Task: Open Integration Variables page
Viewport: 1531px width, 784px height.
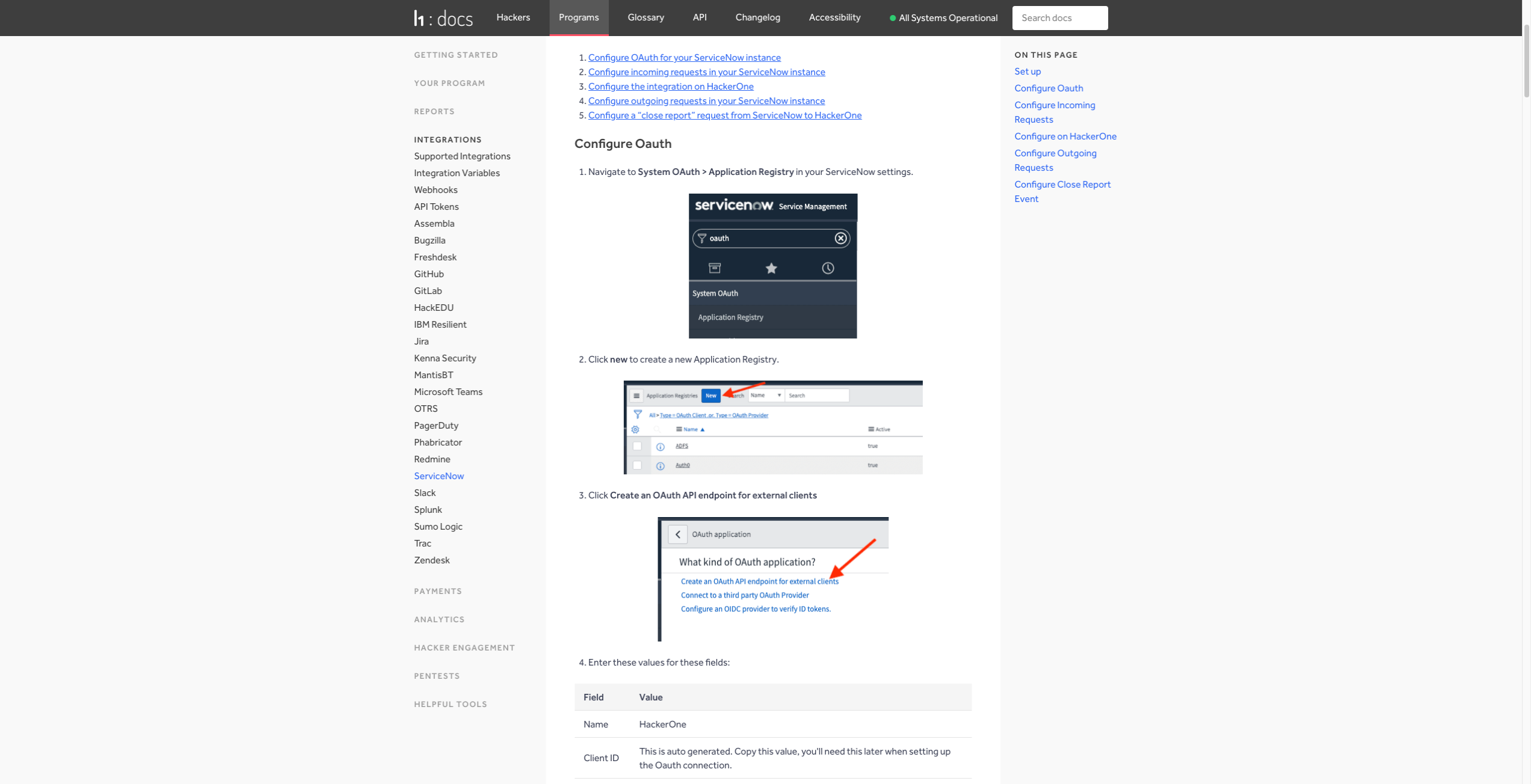Action: pos(457,173)
